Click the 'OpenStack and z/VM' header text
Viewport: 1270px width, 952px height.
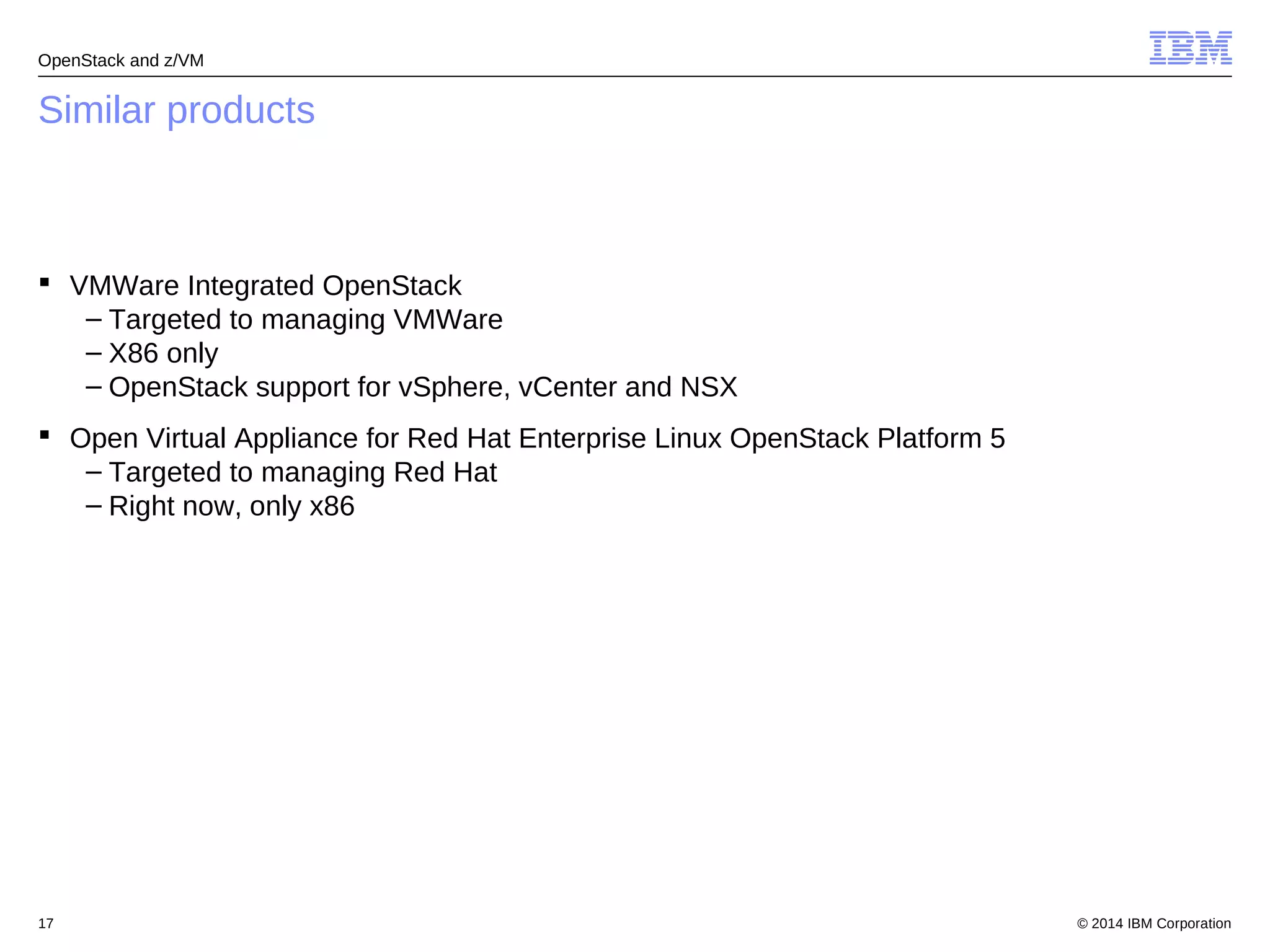121,61
